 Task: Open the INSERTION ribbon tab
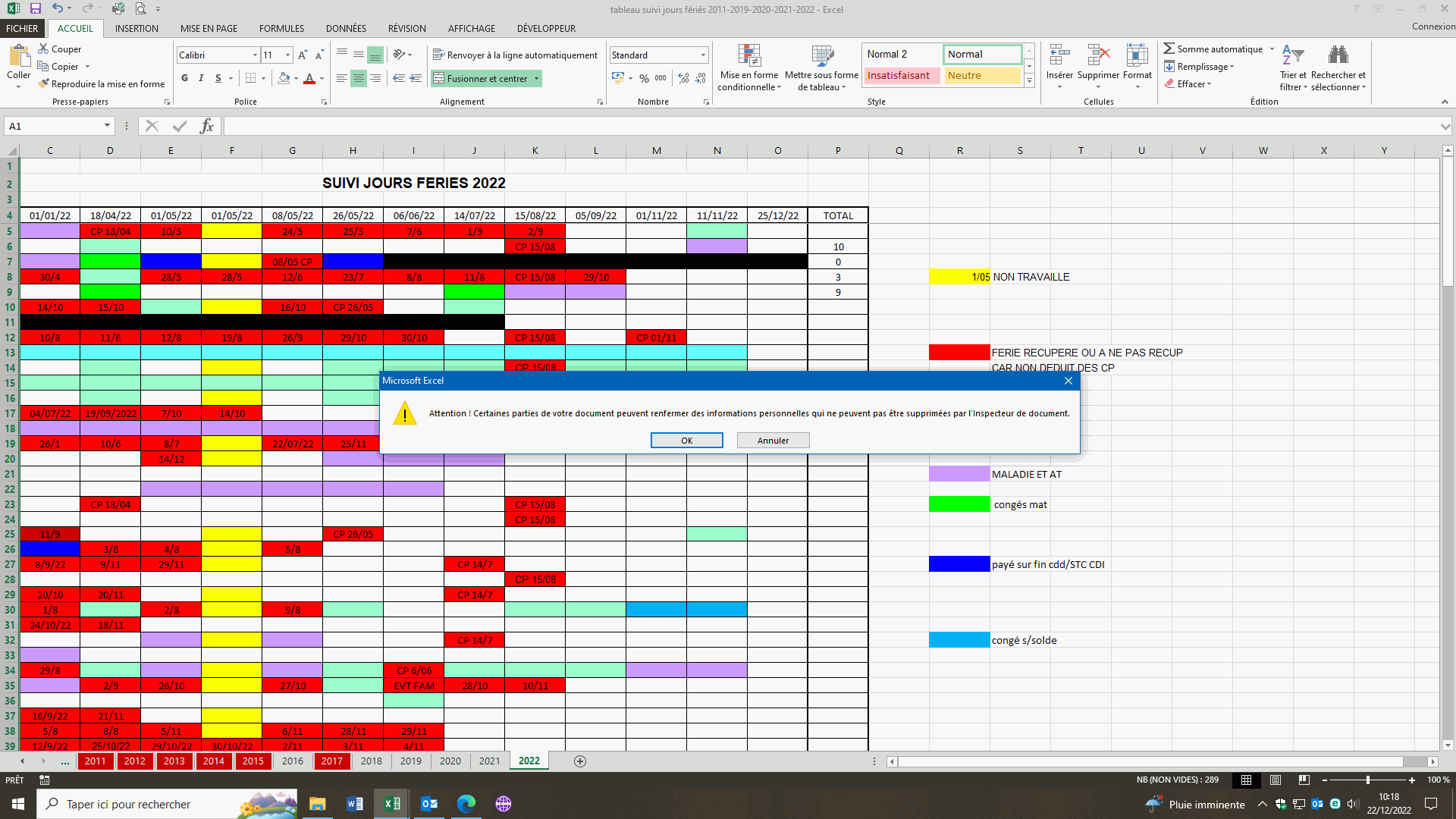coord(136,28)
